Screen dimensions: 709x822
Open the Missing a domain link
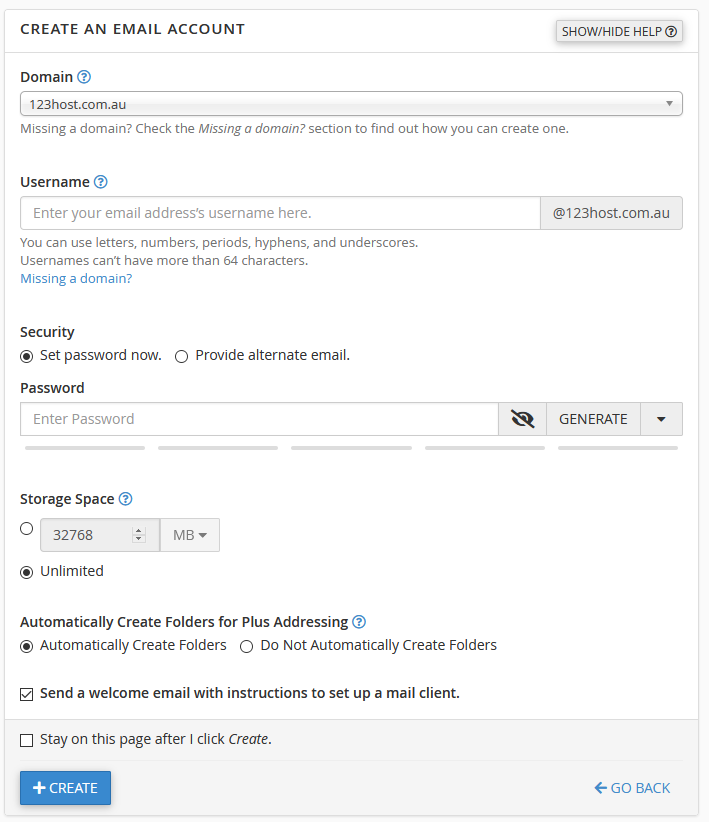click(75, 277)
